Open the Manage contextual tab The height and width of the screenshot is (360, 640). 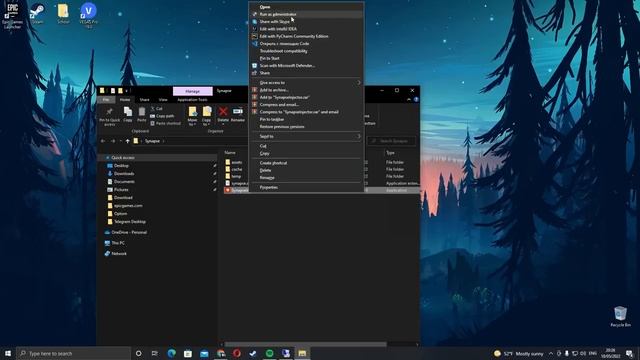coord(193,91)
